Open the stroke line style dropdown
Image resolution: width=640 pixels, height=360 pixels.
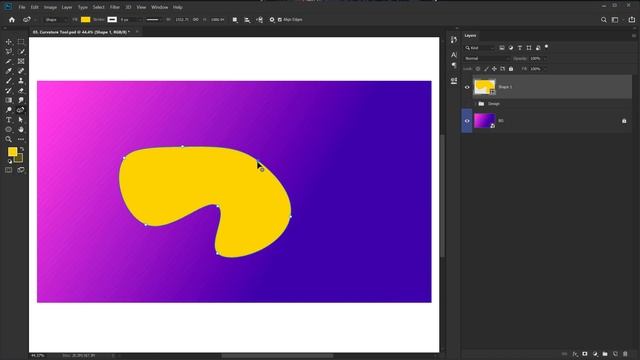154,20
